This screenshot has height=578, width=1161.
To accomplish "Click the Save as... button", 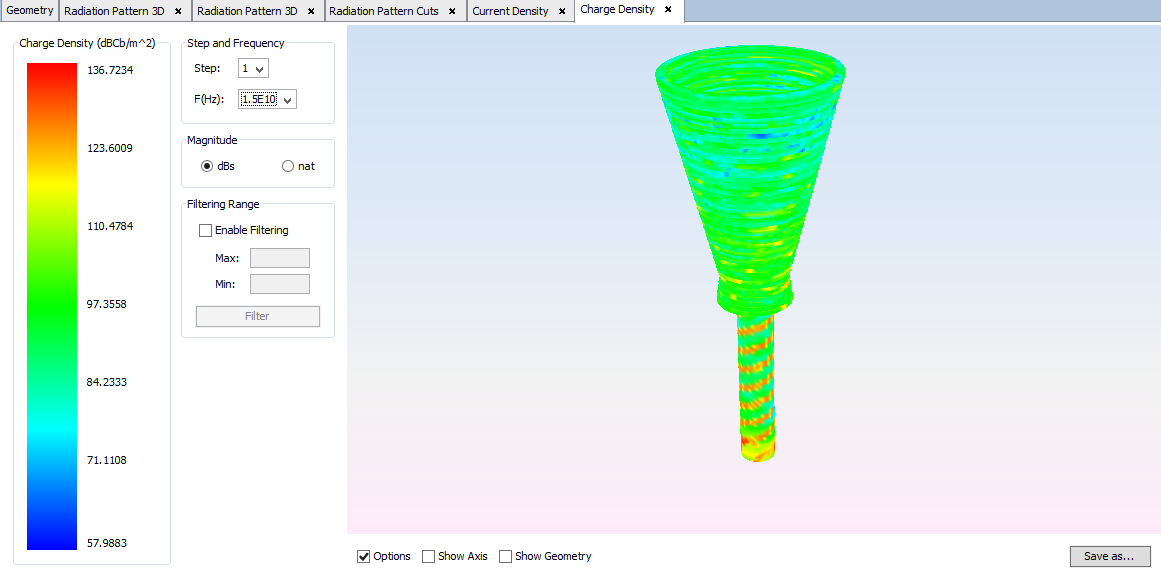I will pyautogui.click(x=1110, y=556).
